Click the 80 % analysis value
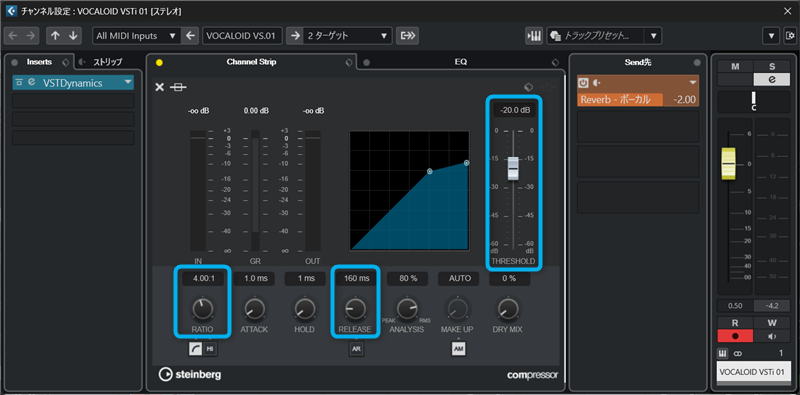The height and width of the screenshot is (395, 800). coord(408,279)
